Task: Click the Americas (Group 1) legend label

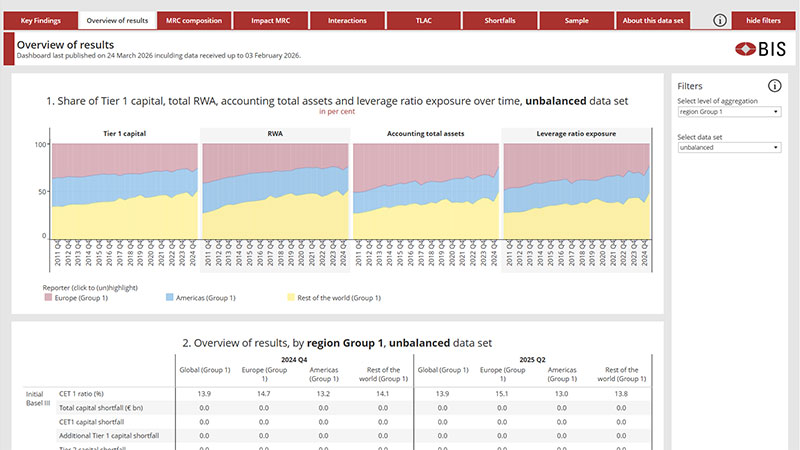Action: (x=206, y=298)
